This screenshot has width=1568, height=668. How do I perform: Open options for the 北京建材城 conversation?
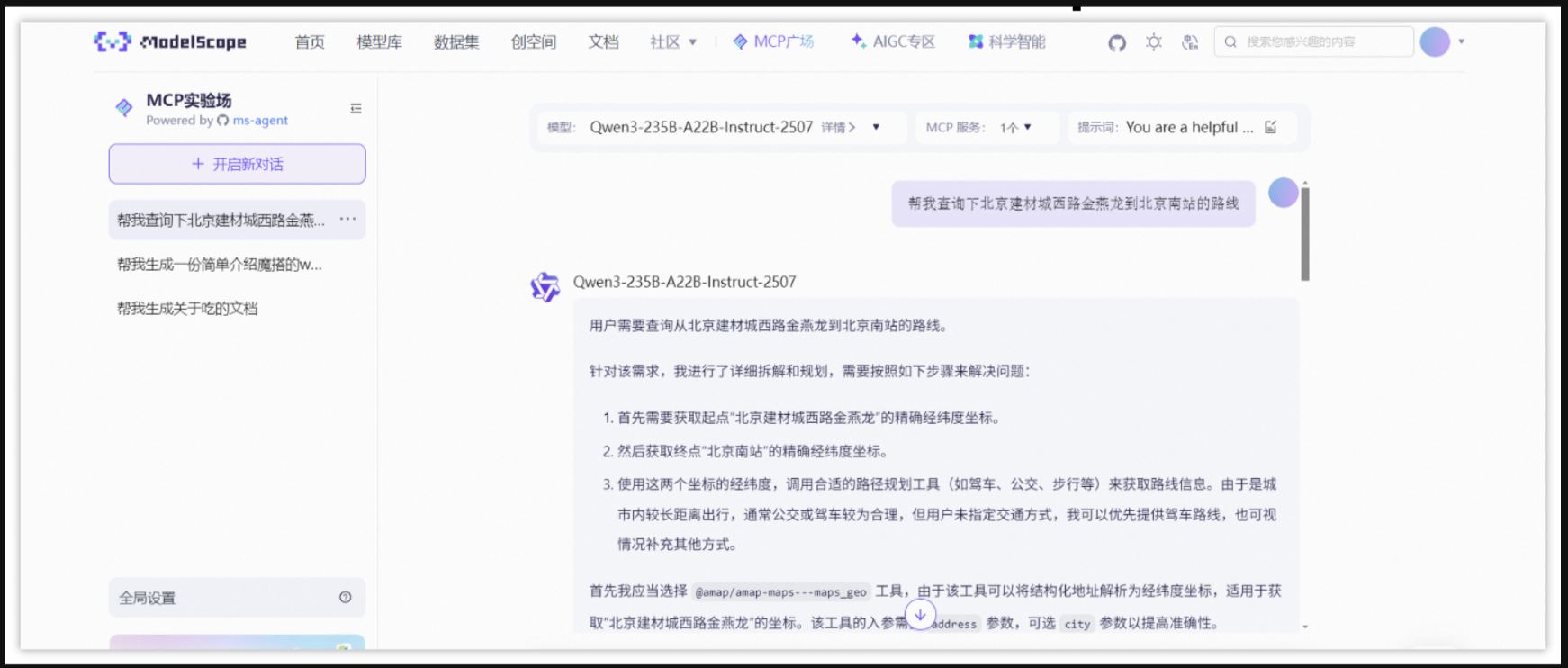347,219
